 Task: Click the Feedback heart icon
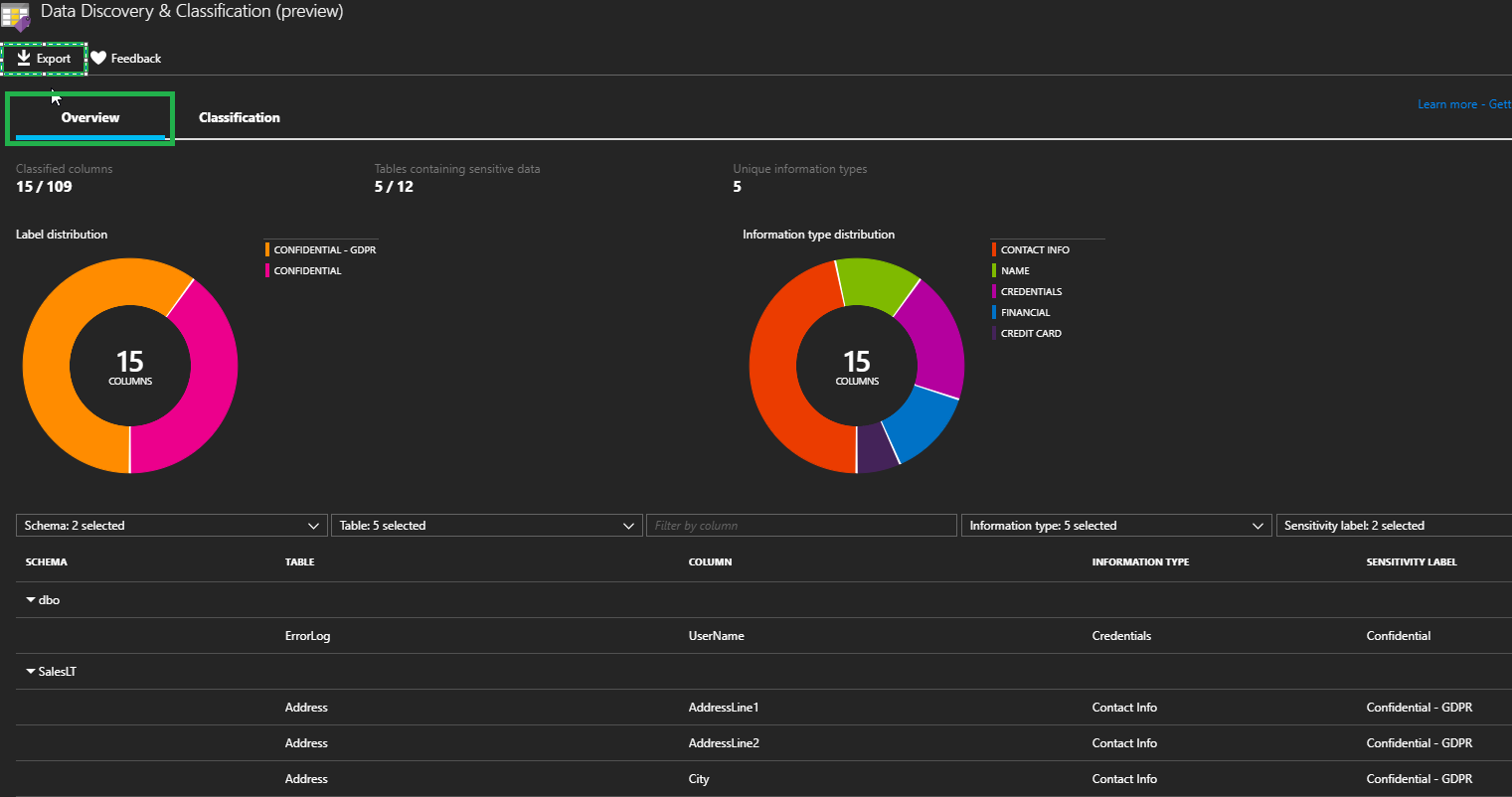98,59
